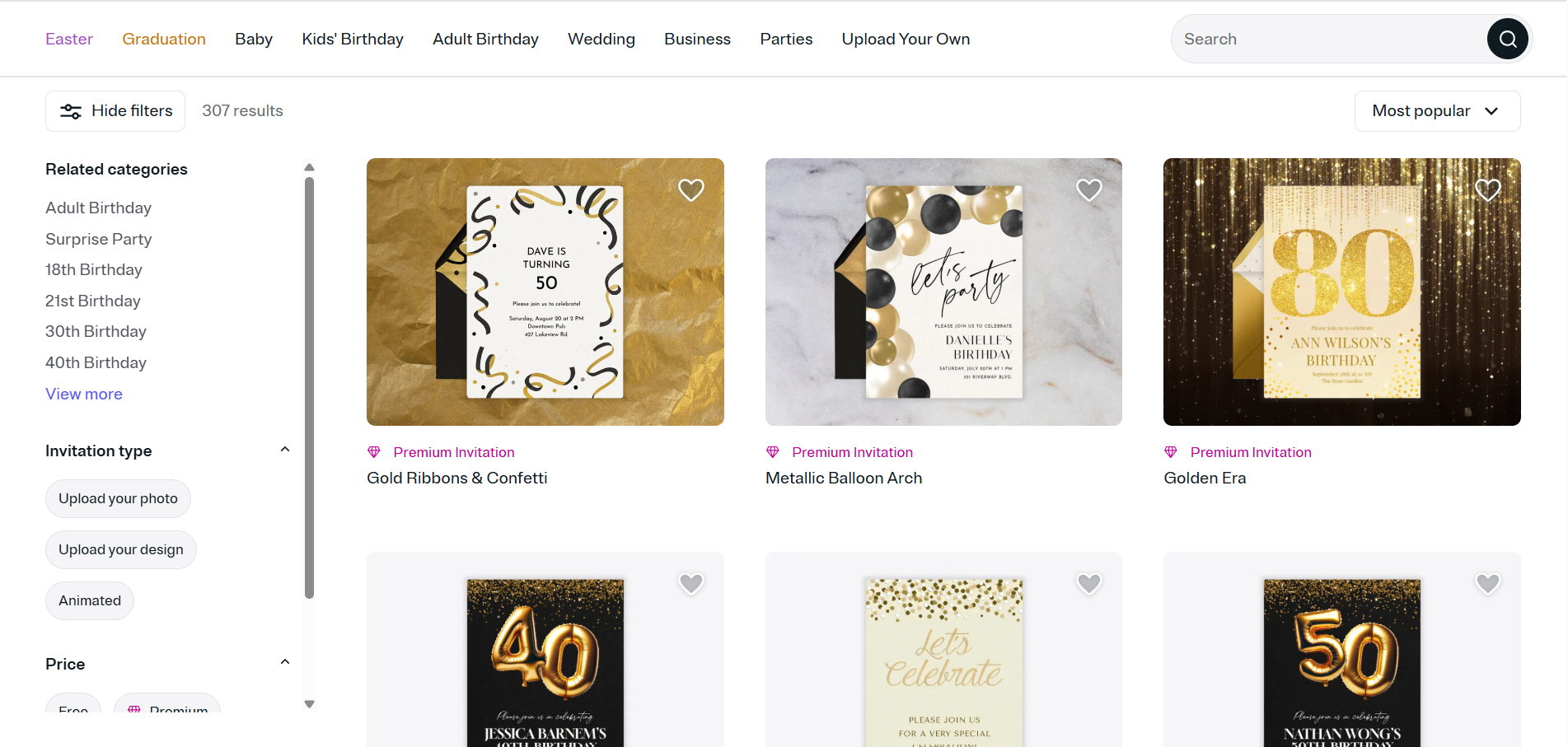Click premium diamond icon beside Metallic Balloon Arch

pos(773,452)
